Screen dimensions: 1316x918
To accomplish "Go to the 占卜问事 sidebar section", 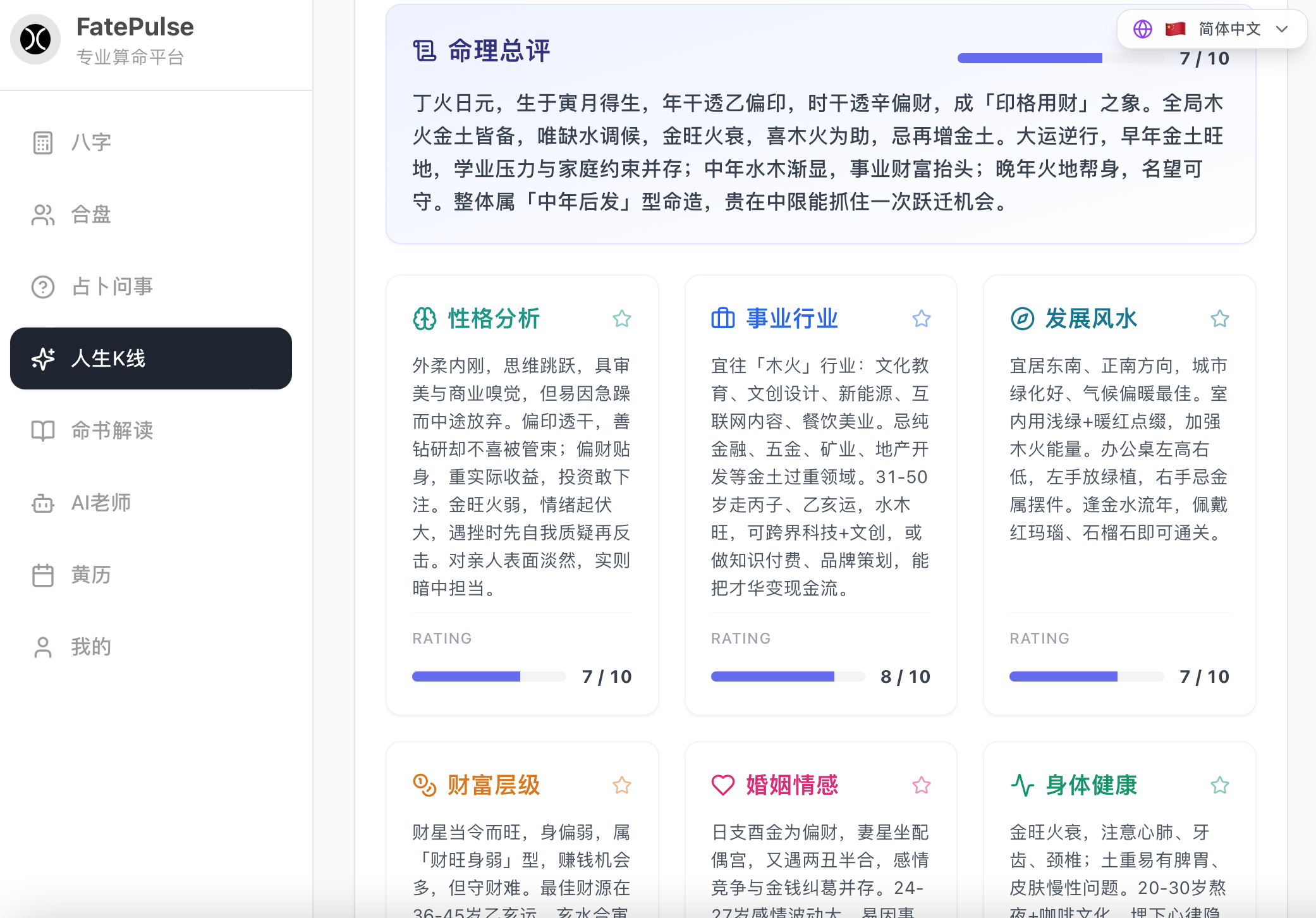I will coord(112,286).
